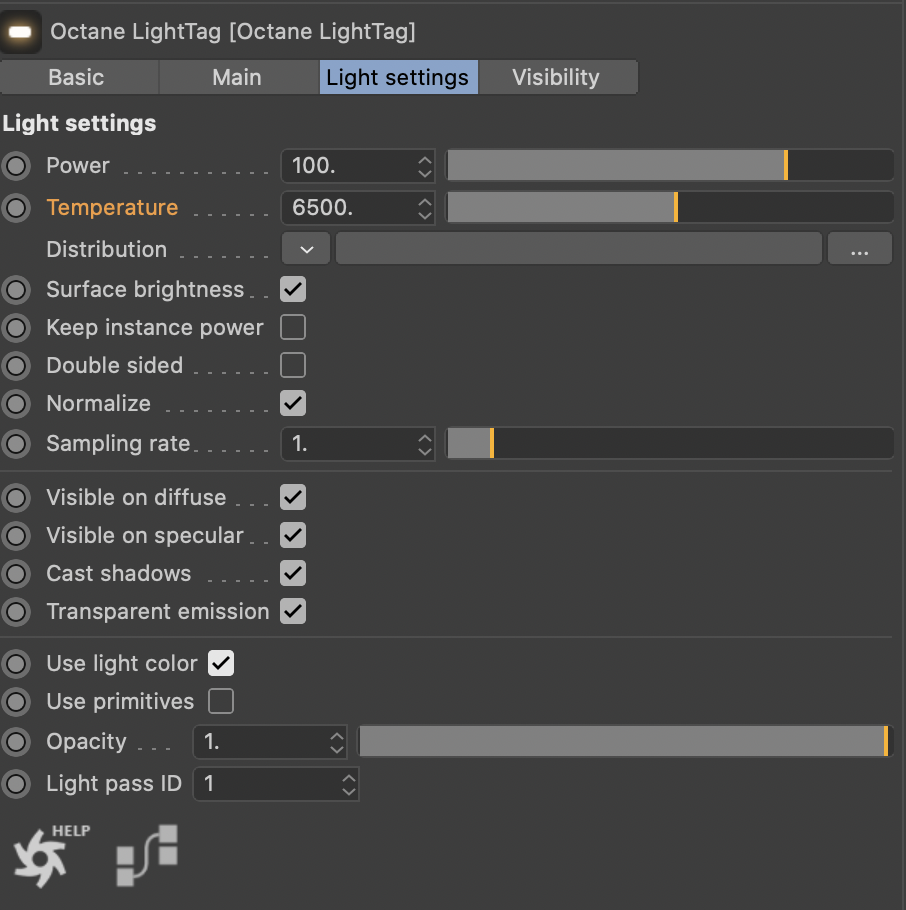Enable the Keep instance power checkbox
Image resolution: width=906 pixels, height=910 pixels.
point(293,328)
